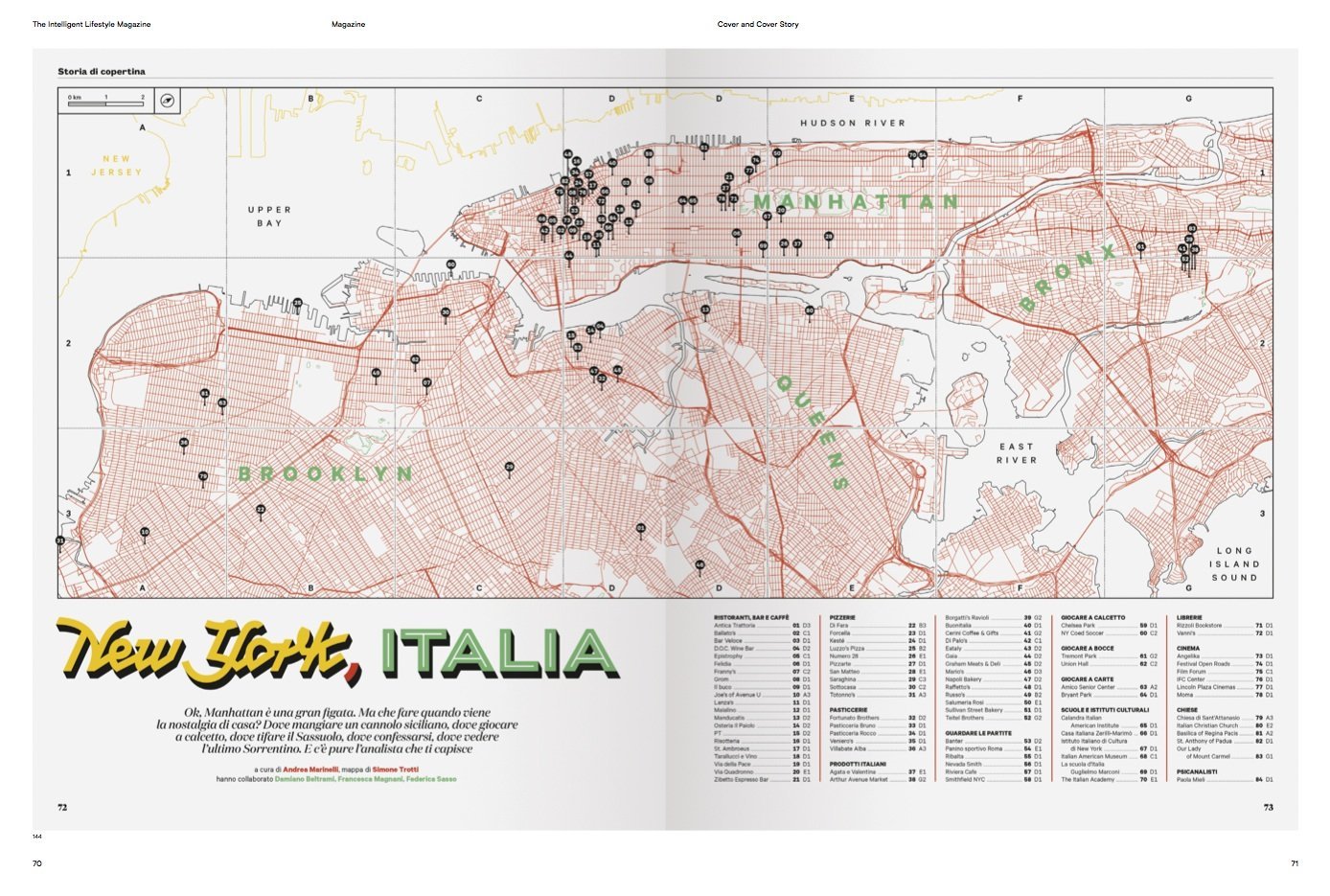Select map pin 30 in the Brooklyn C2 square
Screen dimensions: 1330x896
tap(446, 313)
